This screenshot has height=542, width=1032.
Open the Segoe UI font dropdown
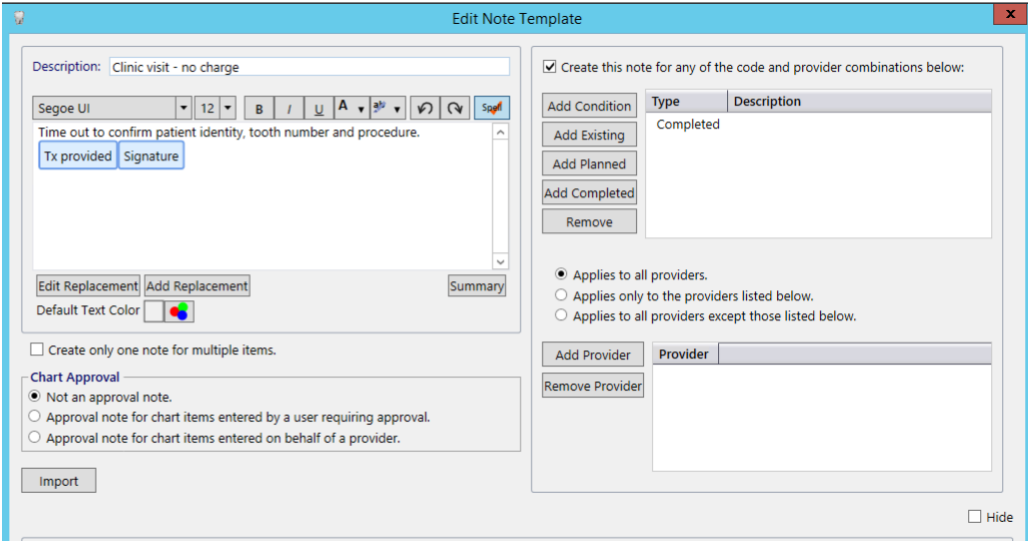coord(183,108)
